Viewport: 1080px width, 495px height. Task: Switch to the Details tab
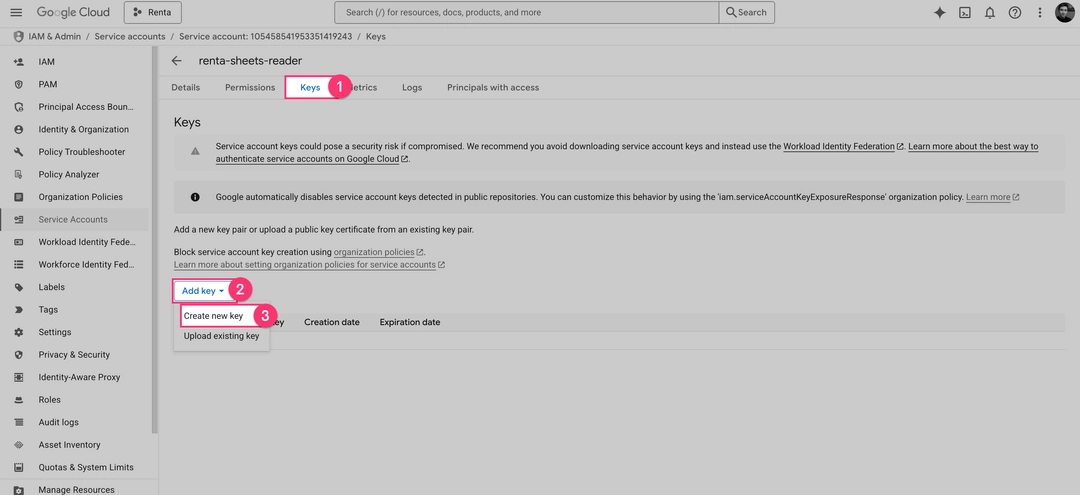[186, 87]
